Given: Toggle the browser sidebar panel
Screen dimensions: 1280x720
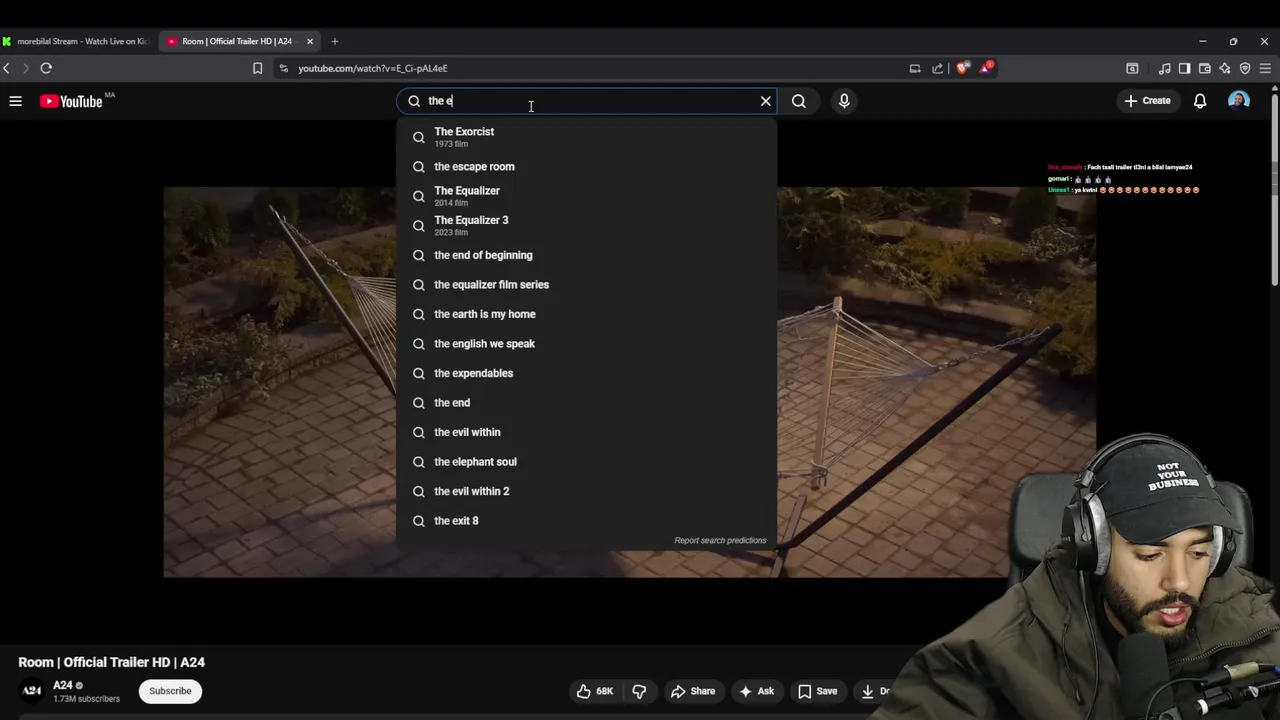Looking at the screenshot, I should [1185, 68].
